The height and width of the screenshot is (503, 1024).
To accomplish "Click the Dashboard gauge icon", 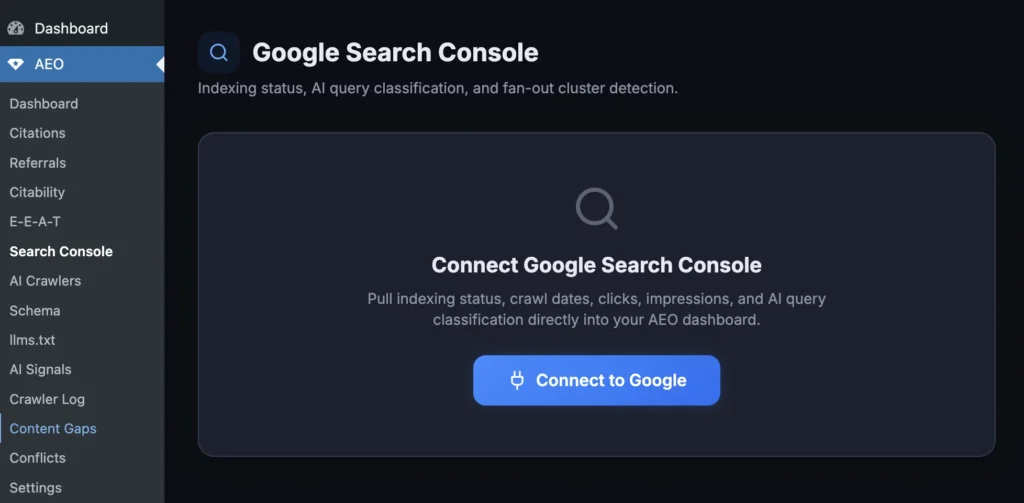I will tap(16, 28).
